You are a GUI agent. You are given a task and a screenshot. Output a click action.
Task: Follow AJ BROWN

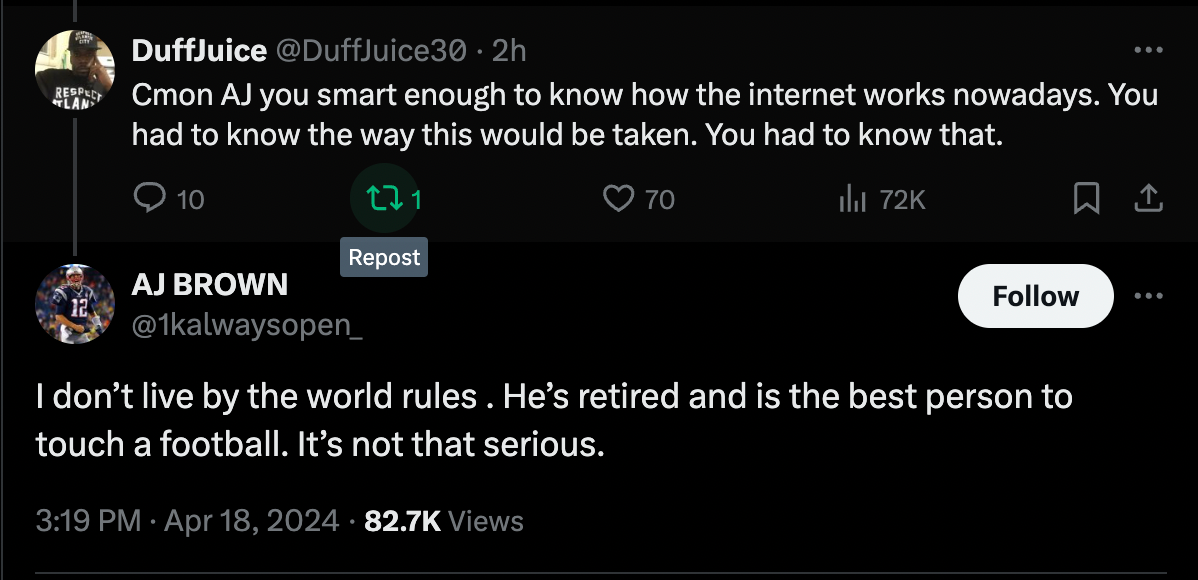pos(1035,296)
